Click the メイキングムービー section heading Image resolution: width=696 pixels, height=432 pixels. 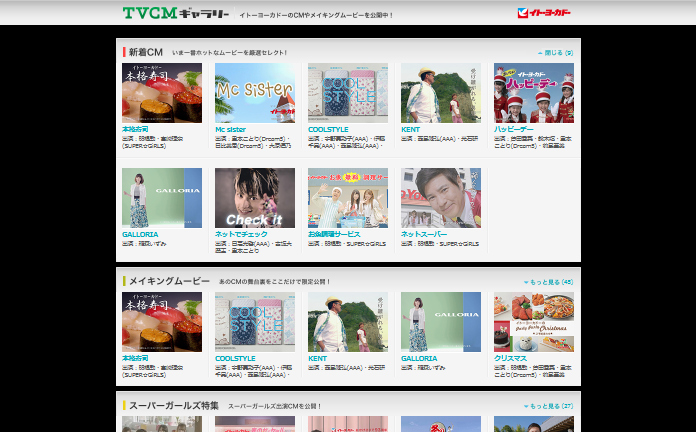(x=169, y=281)
